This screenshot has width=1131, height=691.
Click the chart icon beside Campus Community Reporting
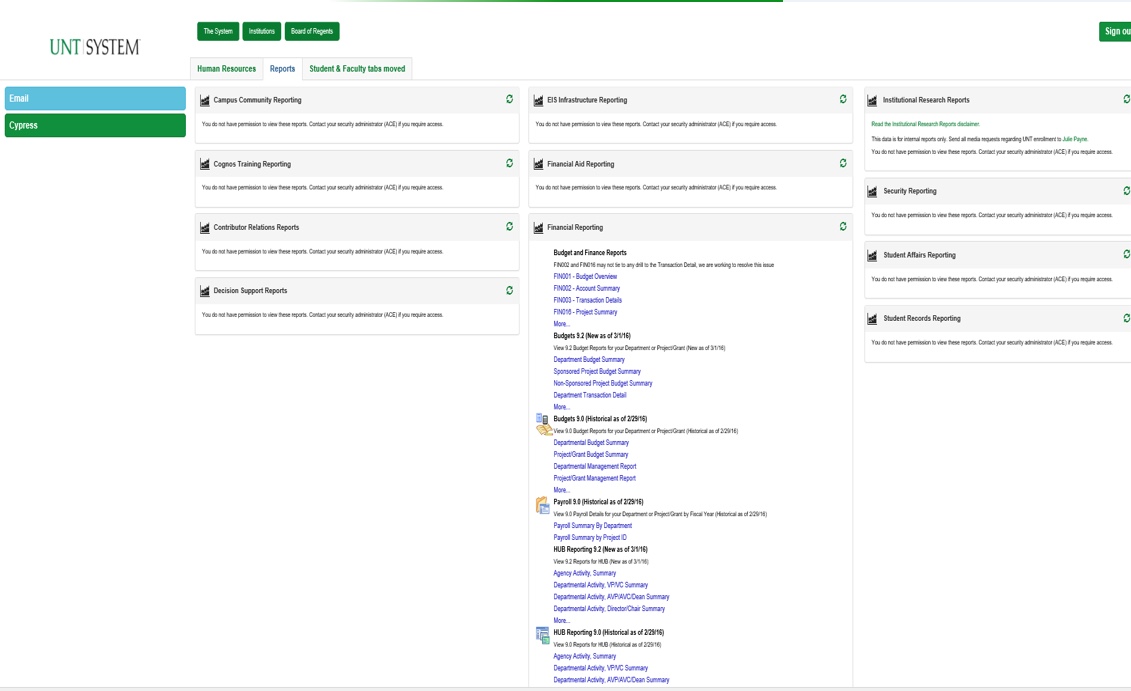tap(205, 100)
